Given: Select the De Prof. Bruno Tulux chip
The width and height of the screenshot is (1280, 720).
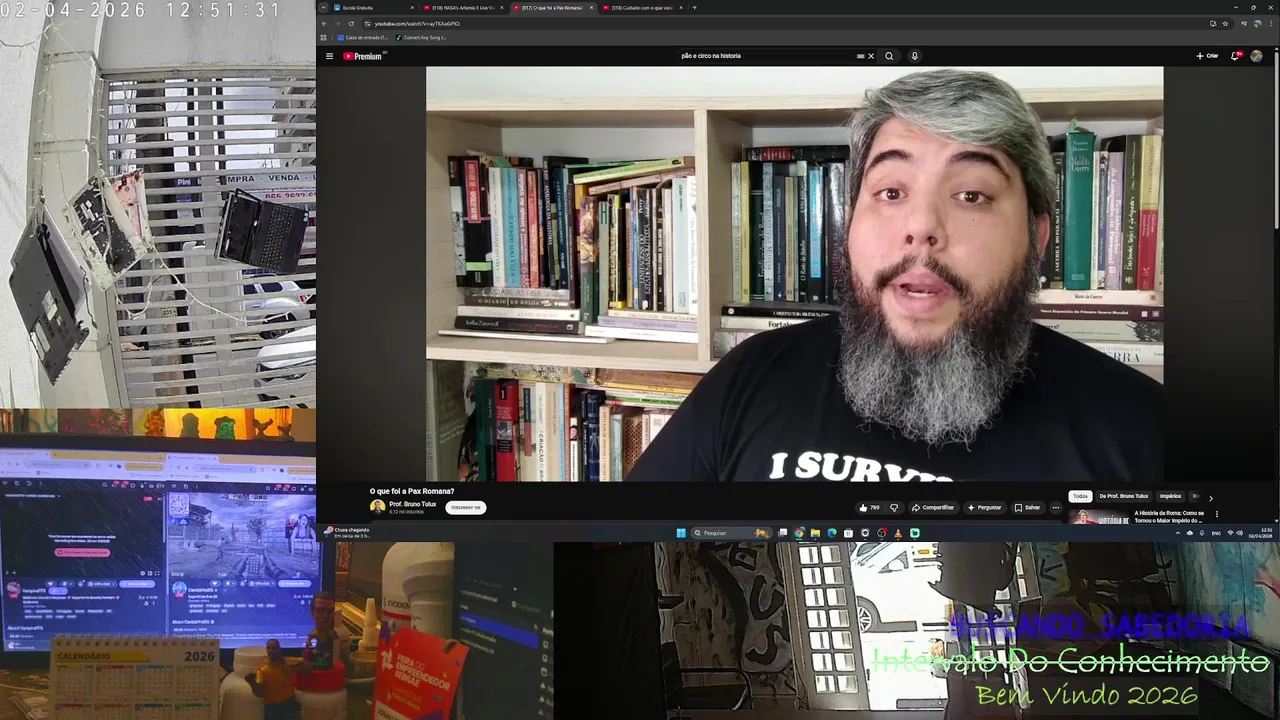Looking at the screenshot, I should (x=1124, y=496).
